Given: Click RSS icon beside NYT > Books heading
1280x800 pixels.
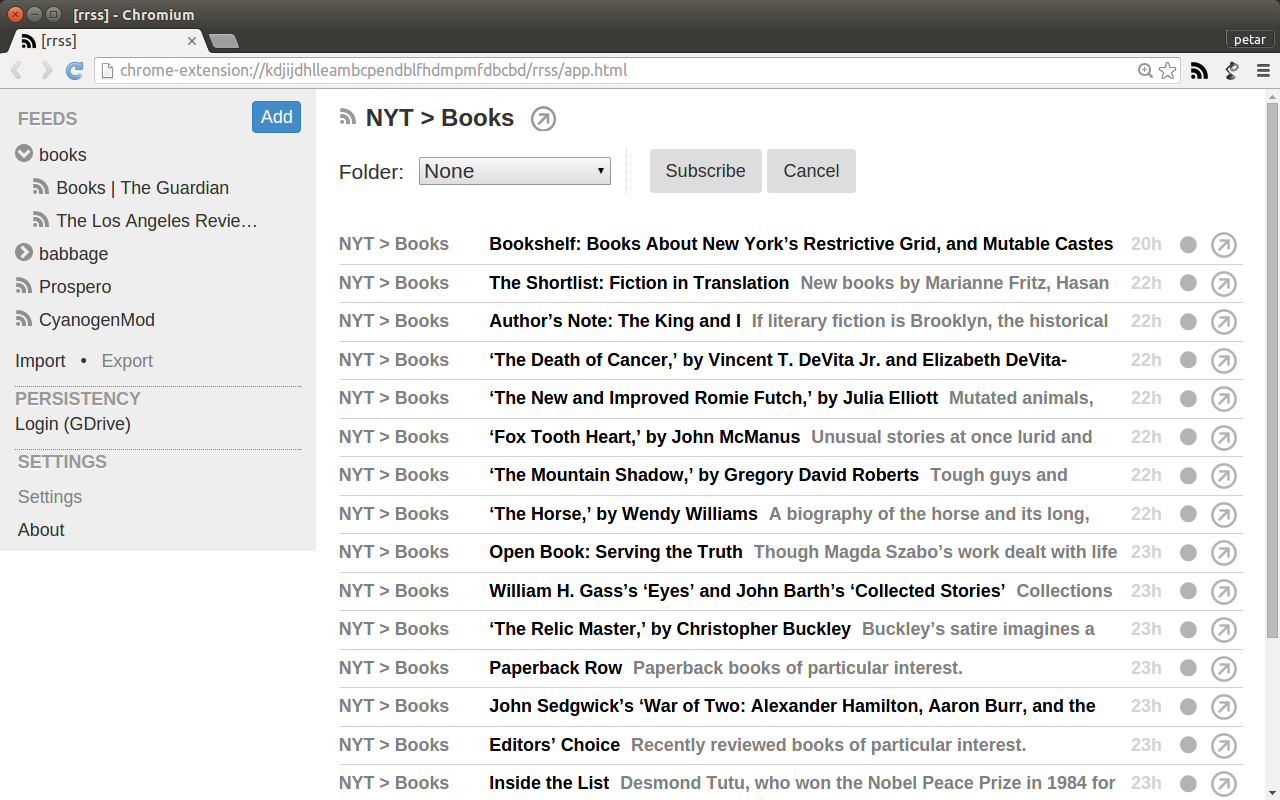Looking at the screenshot, I should pos(348,117).
